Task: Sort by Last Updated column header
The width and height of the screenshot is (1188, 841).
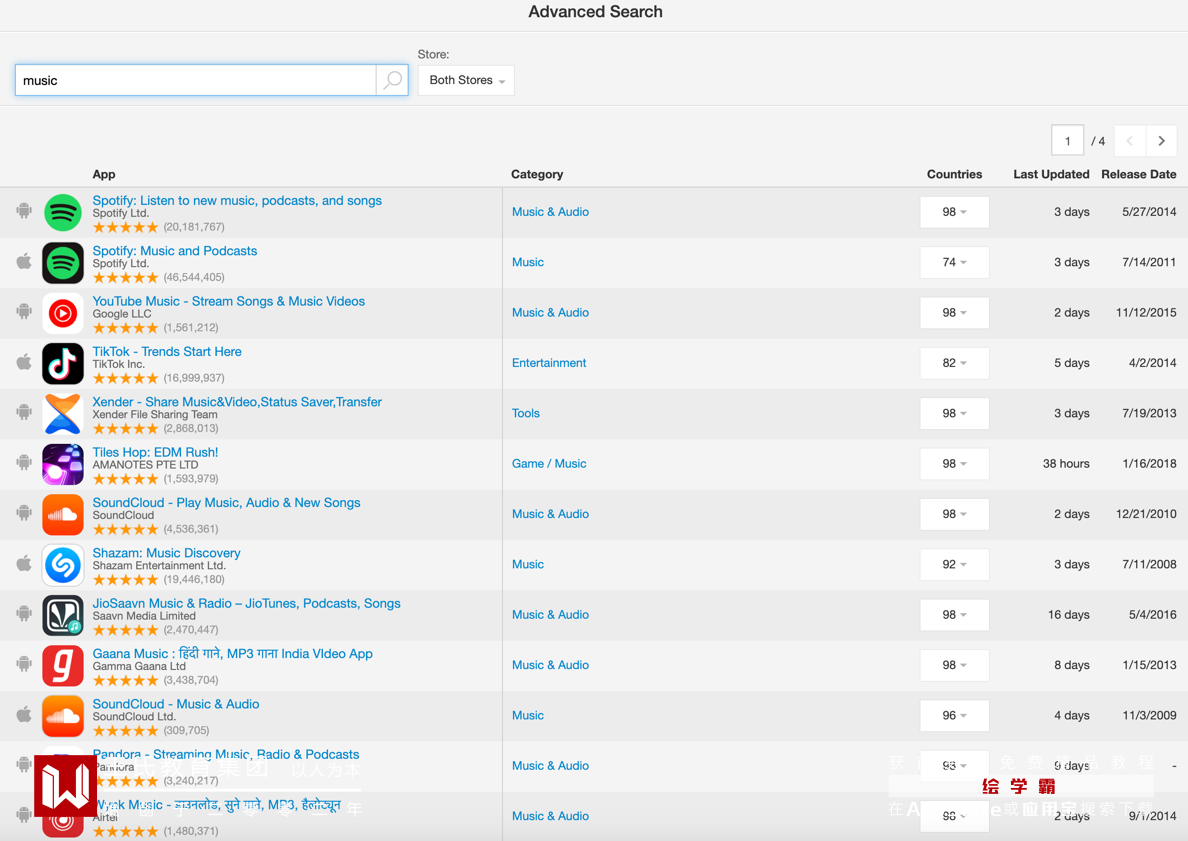Action: (1050, 174)
